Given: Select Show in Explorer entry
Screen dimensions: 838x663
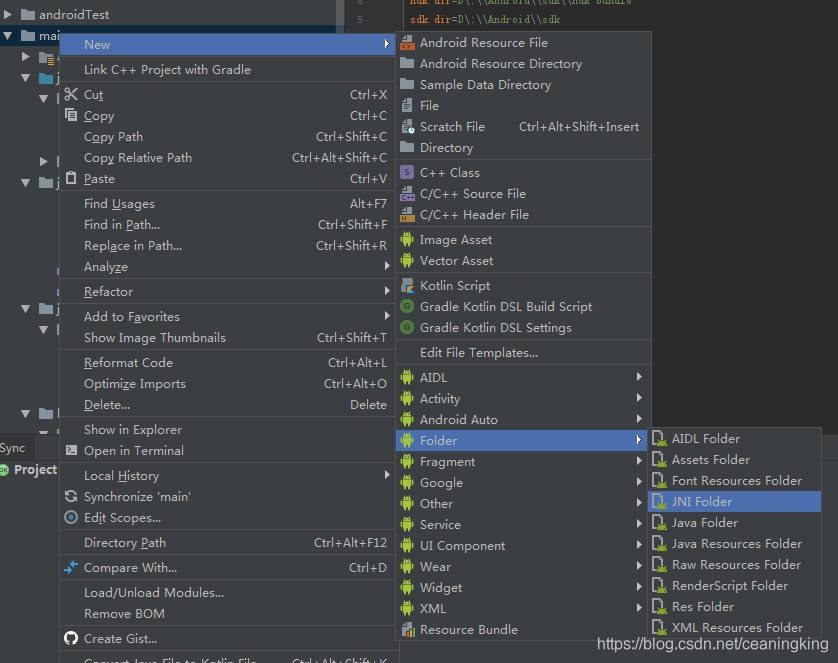Looking at the screenshot, I should coord(227,430).
